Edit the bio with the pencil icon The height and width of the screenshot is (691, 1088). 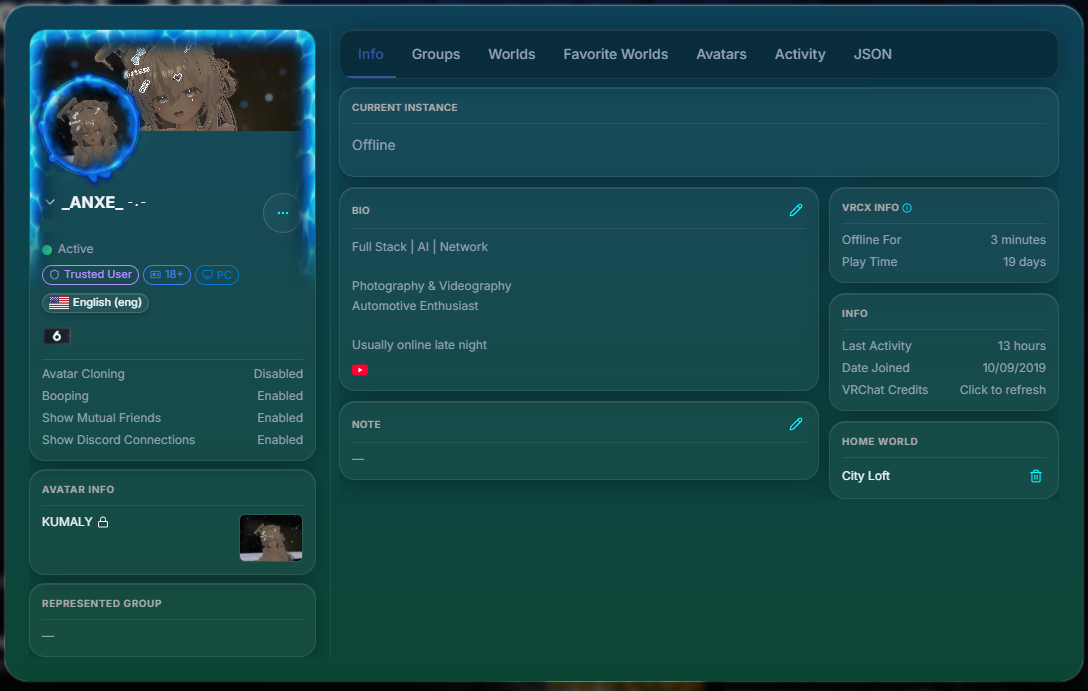pyautogui.click(x=796, y=210)
